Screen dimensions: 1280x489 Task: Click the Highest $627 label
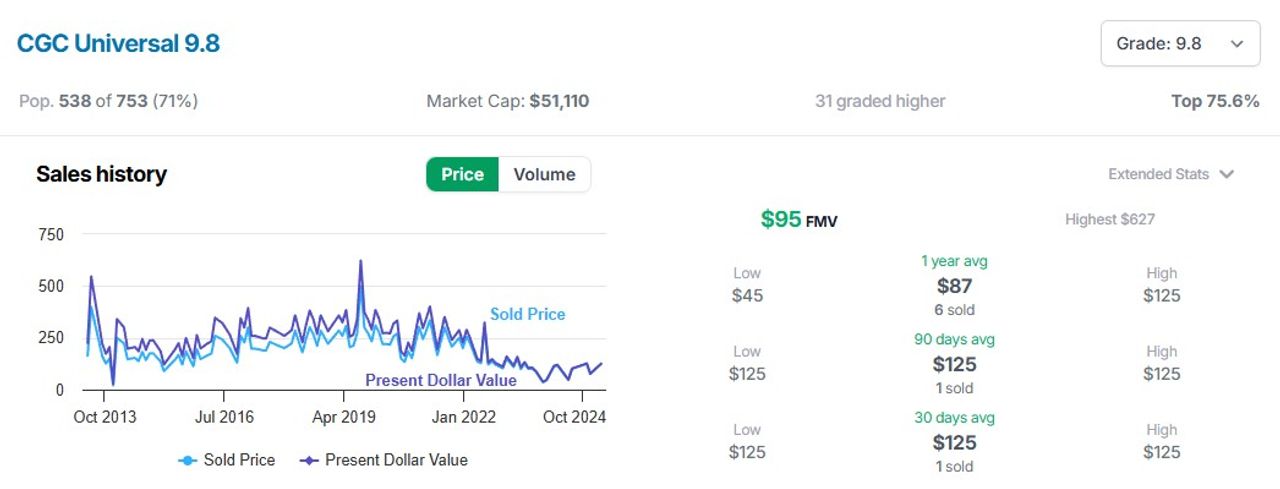[1110, 219]
